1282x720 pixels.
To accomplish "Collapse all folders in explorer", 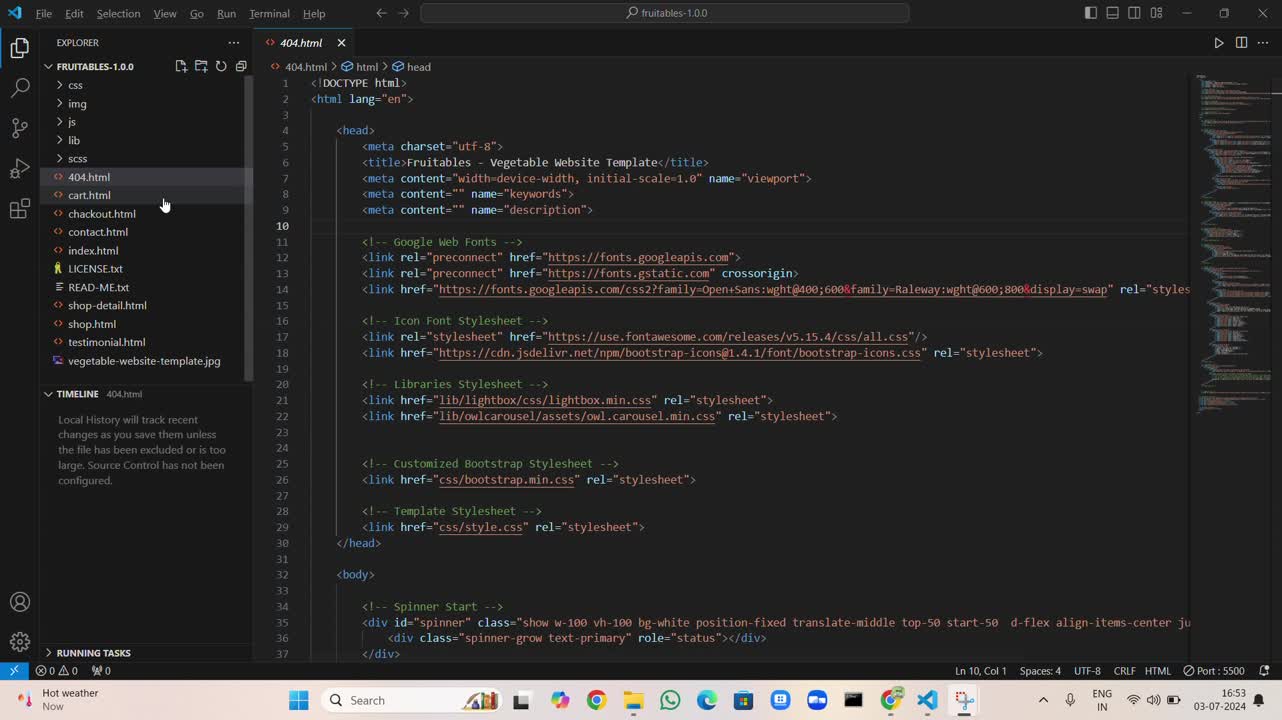I will coord(241,66).
